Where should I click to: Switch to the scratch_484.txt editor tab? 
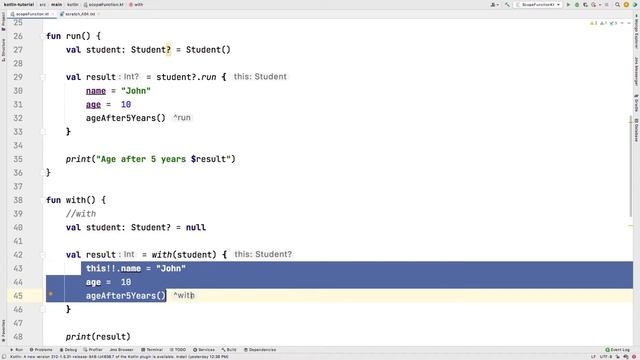tap(80, 14)
